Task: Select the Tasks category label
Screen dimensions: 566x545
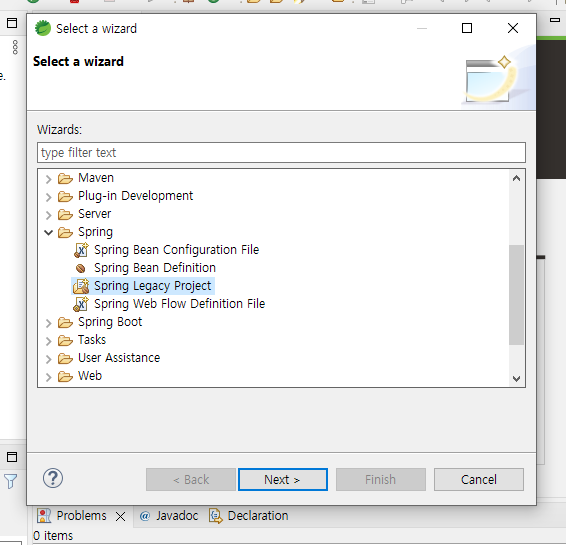Action: point(92,340)
